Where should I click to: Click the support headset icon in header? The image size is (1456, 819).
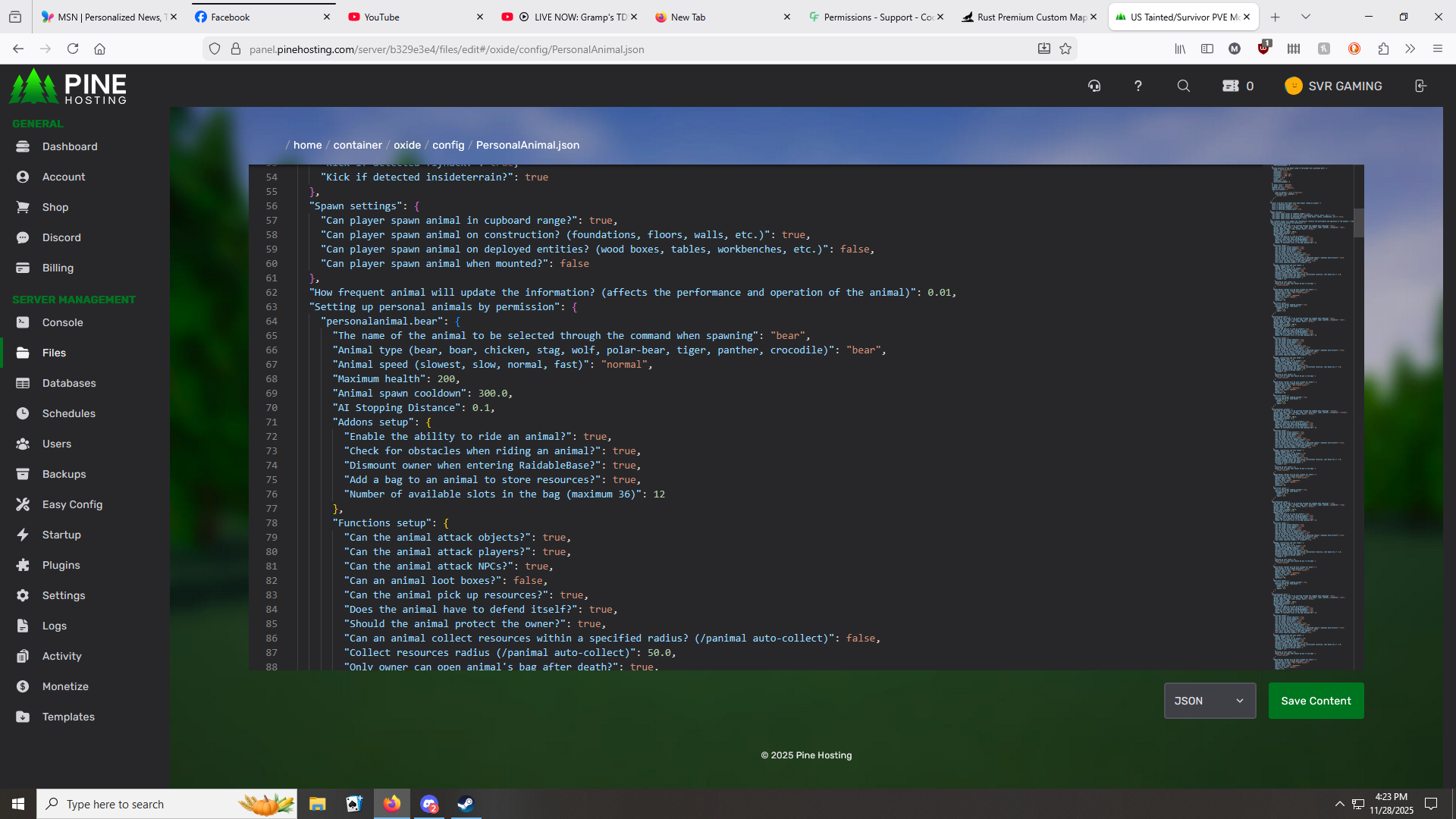point(1094,86)
